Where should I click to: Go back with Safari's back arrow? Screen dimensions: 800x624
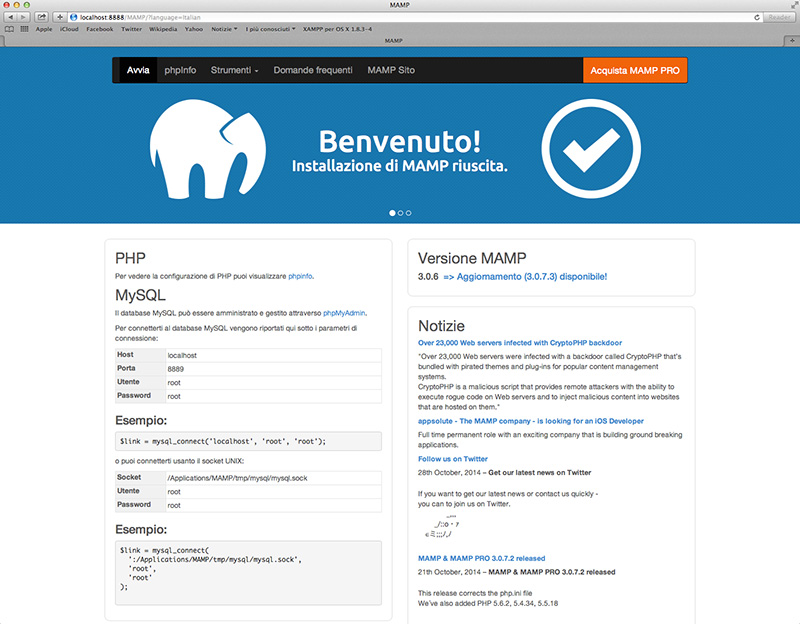point(11,17)
